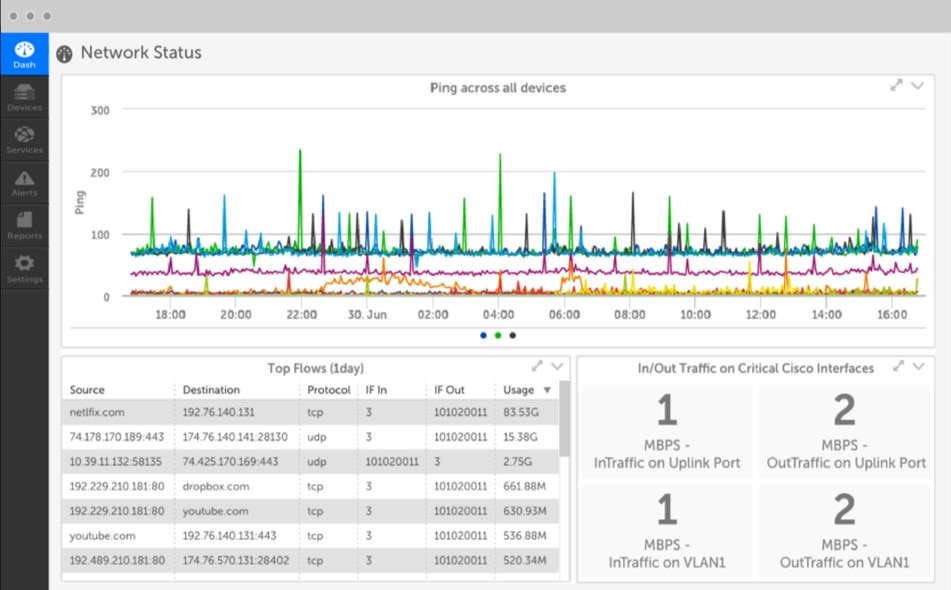The width and height of the screenshot is (951, 590).
Task: Click IF In value 101020011
Action: [392, 462]
